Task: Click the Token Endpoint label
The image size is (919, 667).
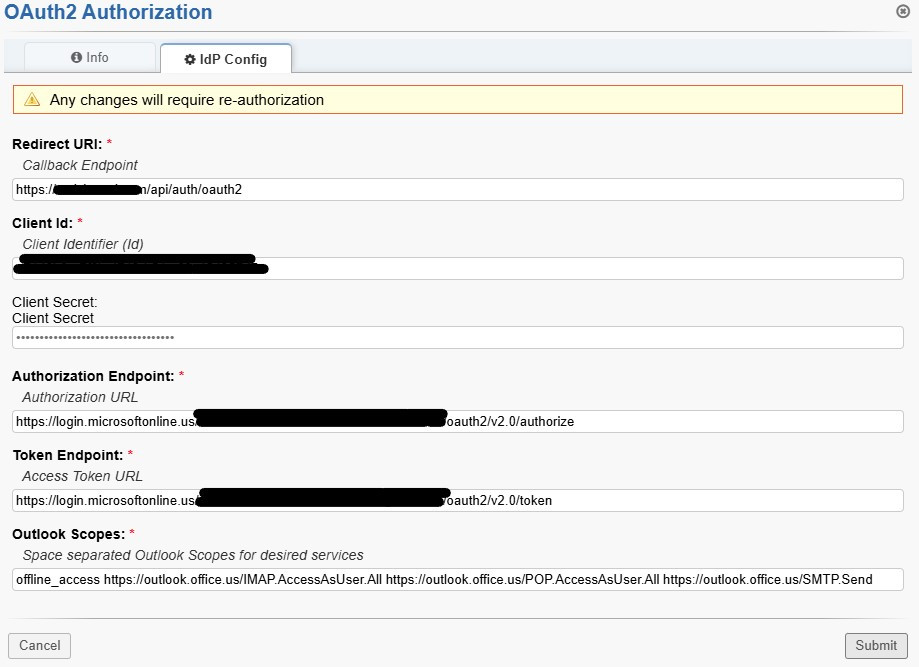Action: pyautogui.click(x=68, y=455)
